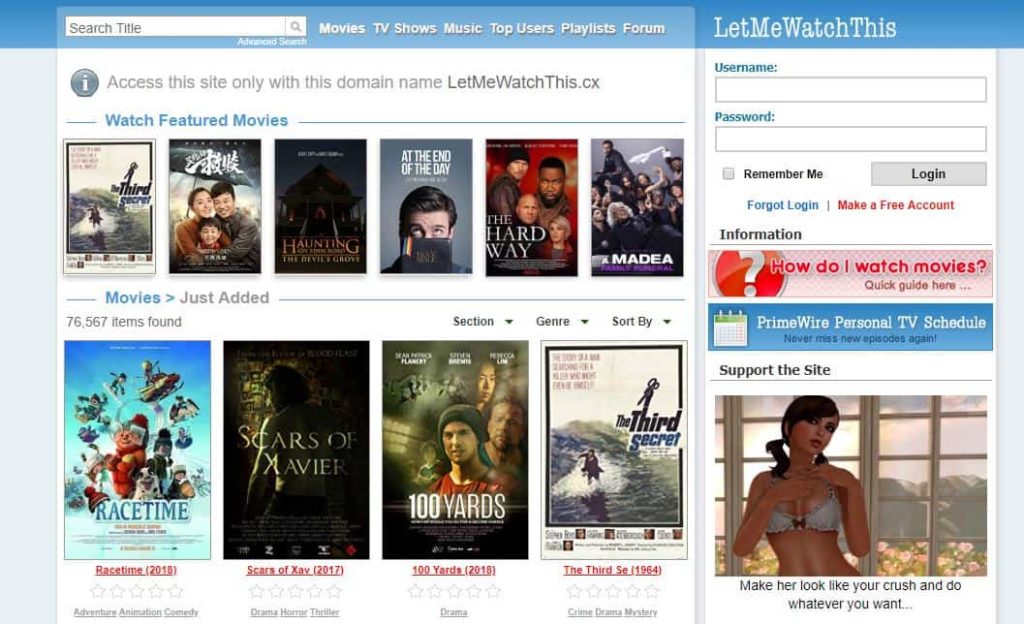
Task: Click Animation genre under Racetime
Action: (140, 612)
